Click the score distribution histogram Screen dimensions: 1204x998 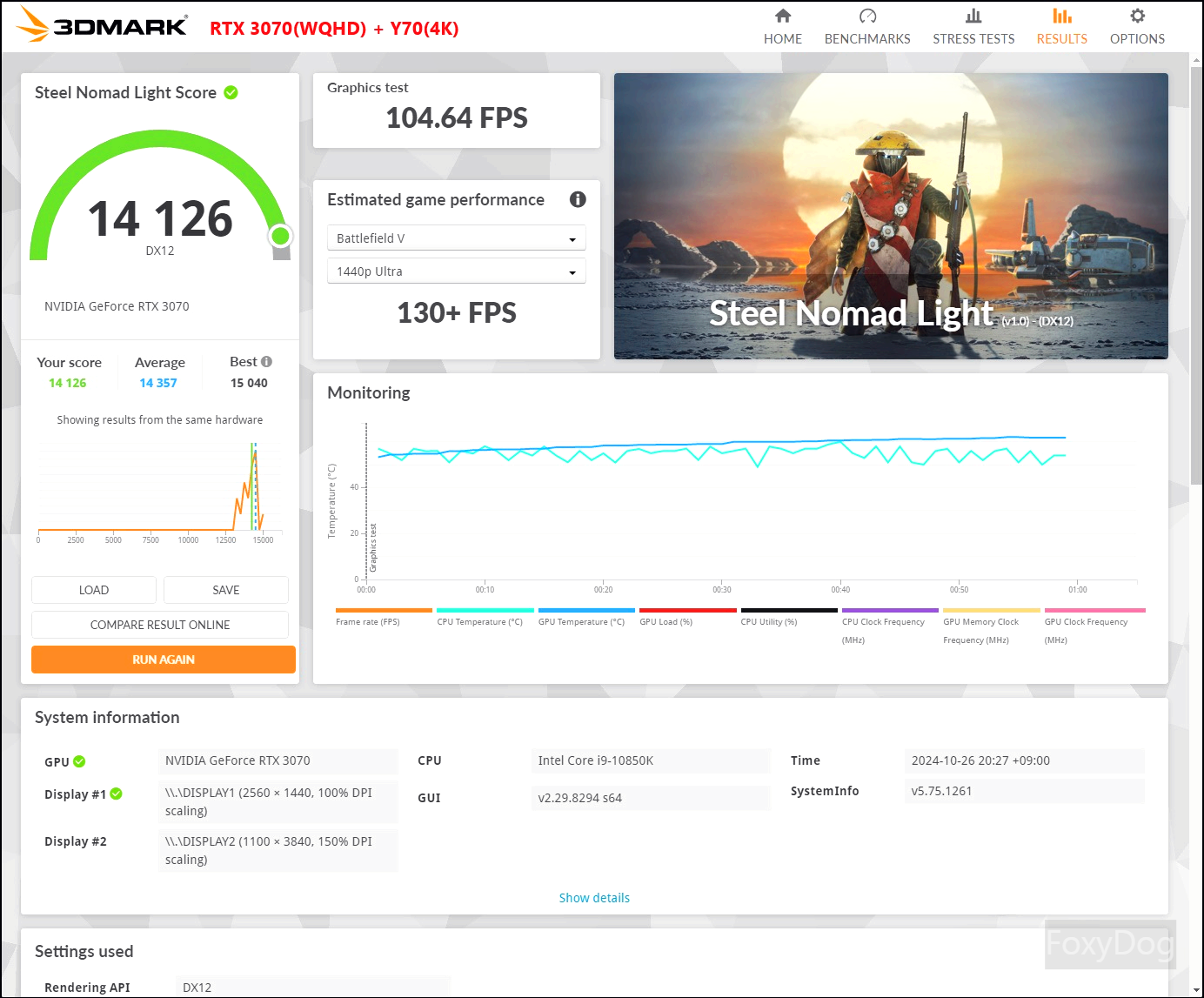[160, 492]
